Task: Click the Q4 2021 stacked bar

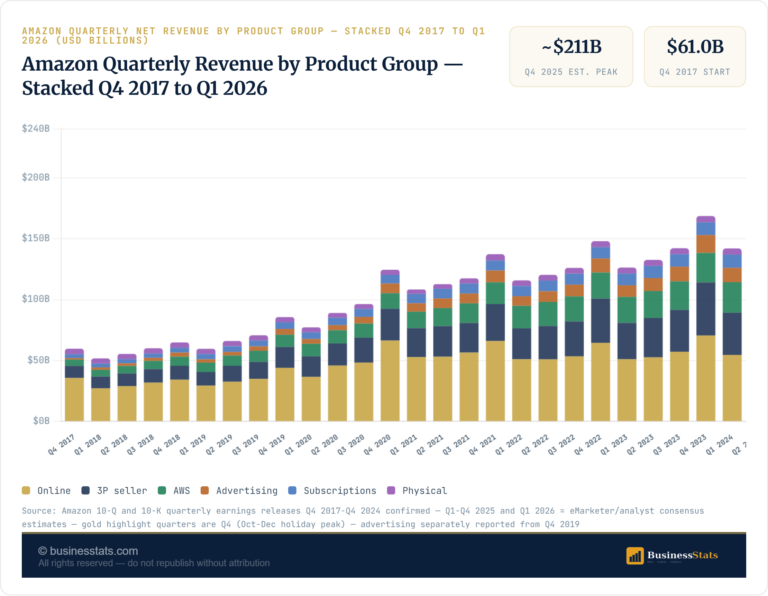Action: point(495,338)
